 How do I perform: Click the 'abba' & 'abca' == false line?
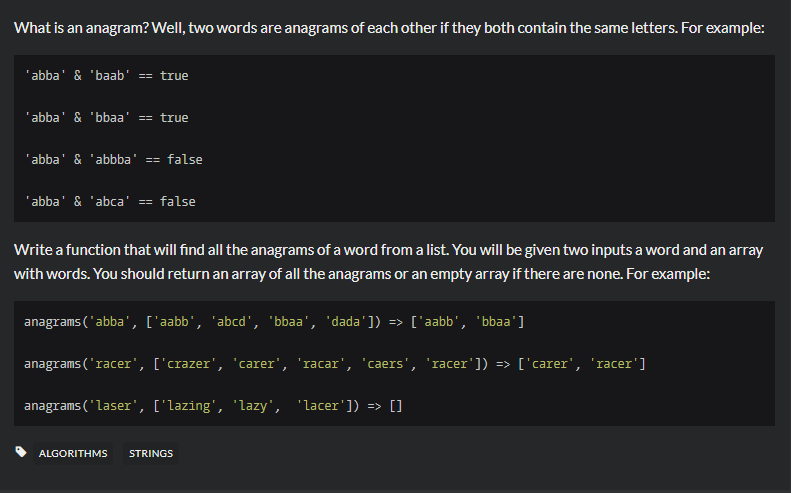[110, 202]
